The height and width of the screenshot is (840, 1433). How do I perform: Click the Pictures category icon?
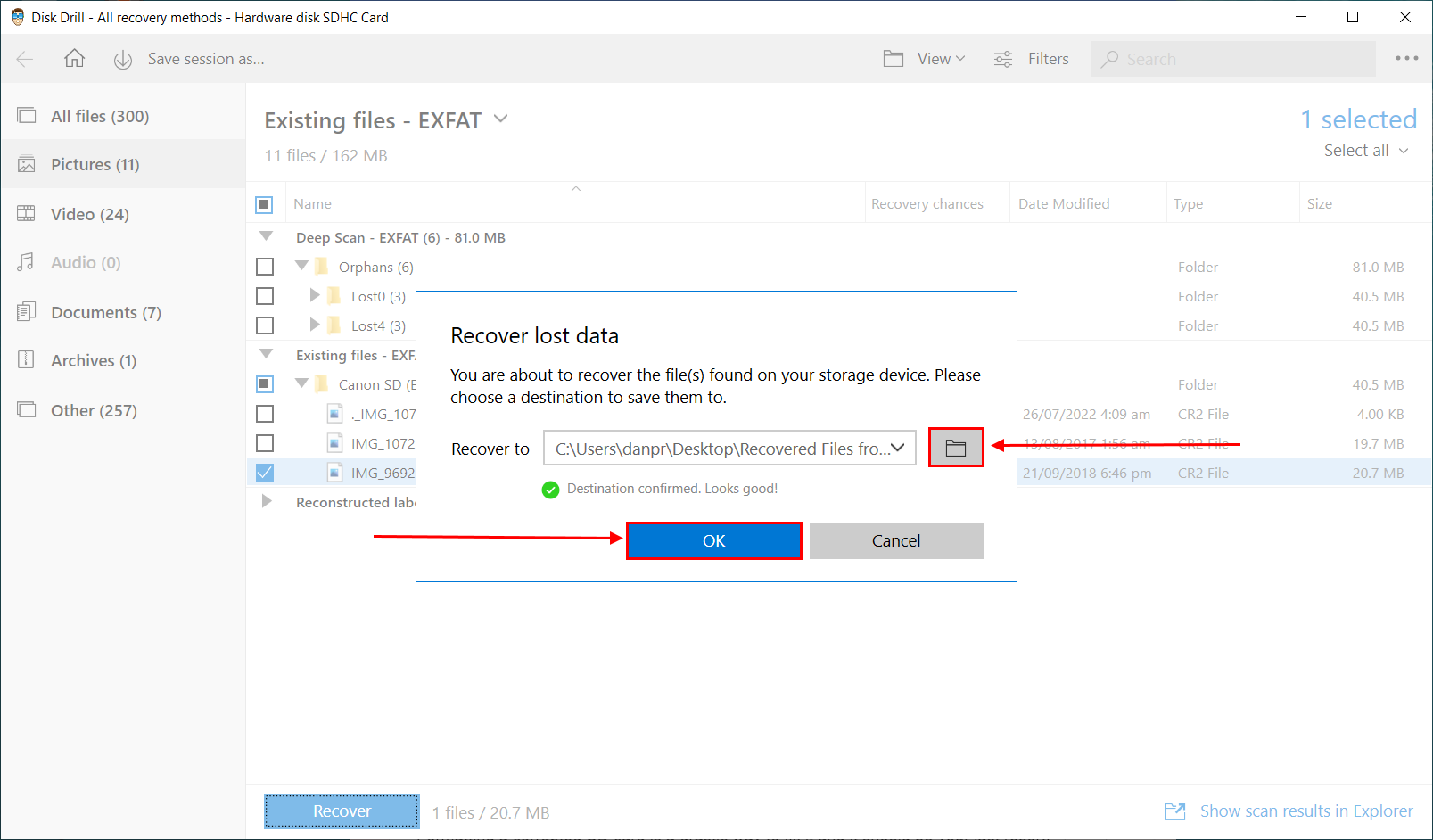[x=27, y=164]
